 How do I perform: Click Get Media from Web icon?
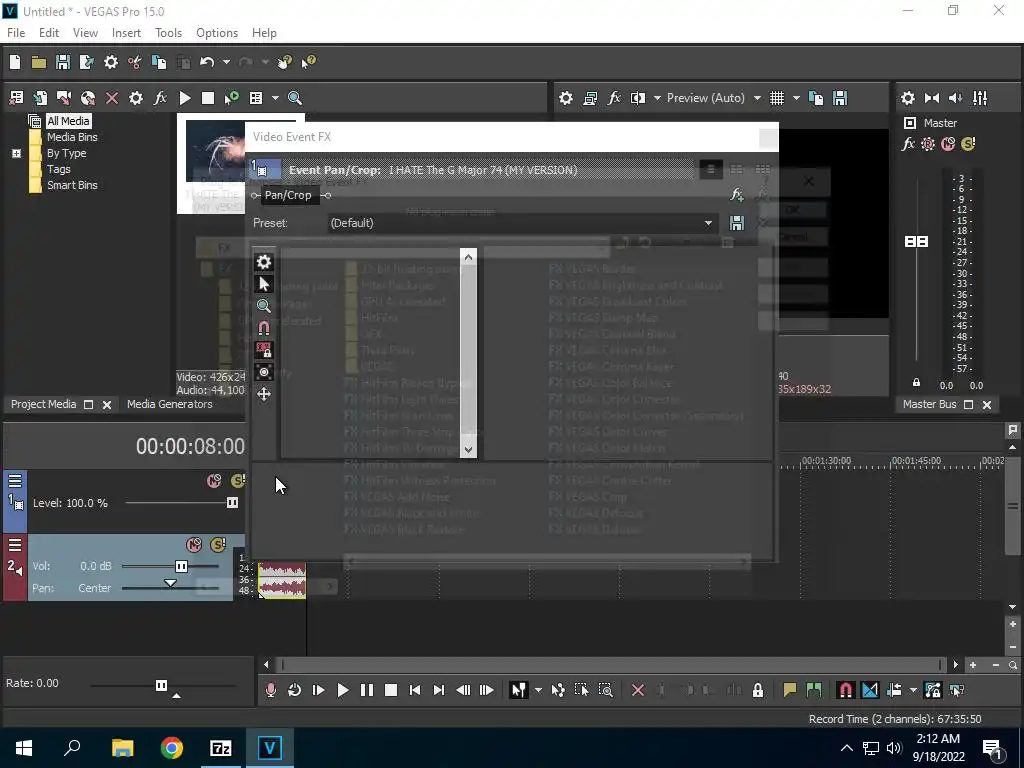(88, 98)
